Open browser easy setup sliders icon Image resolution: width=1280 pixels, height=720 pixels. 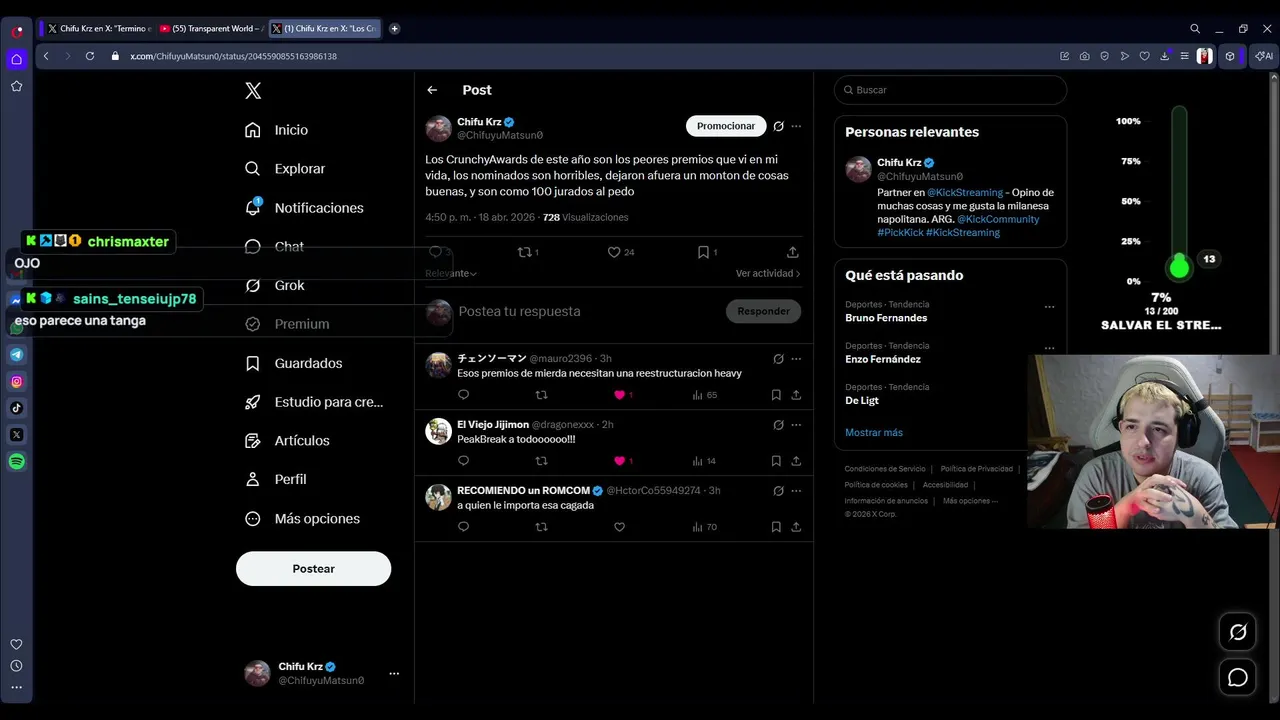point(1185,56)
